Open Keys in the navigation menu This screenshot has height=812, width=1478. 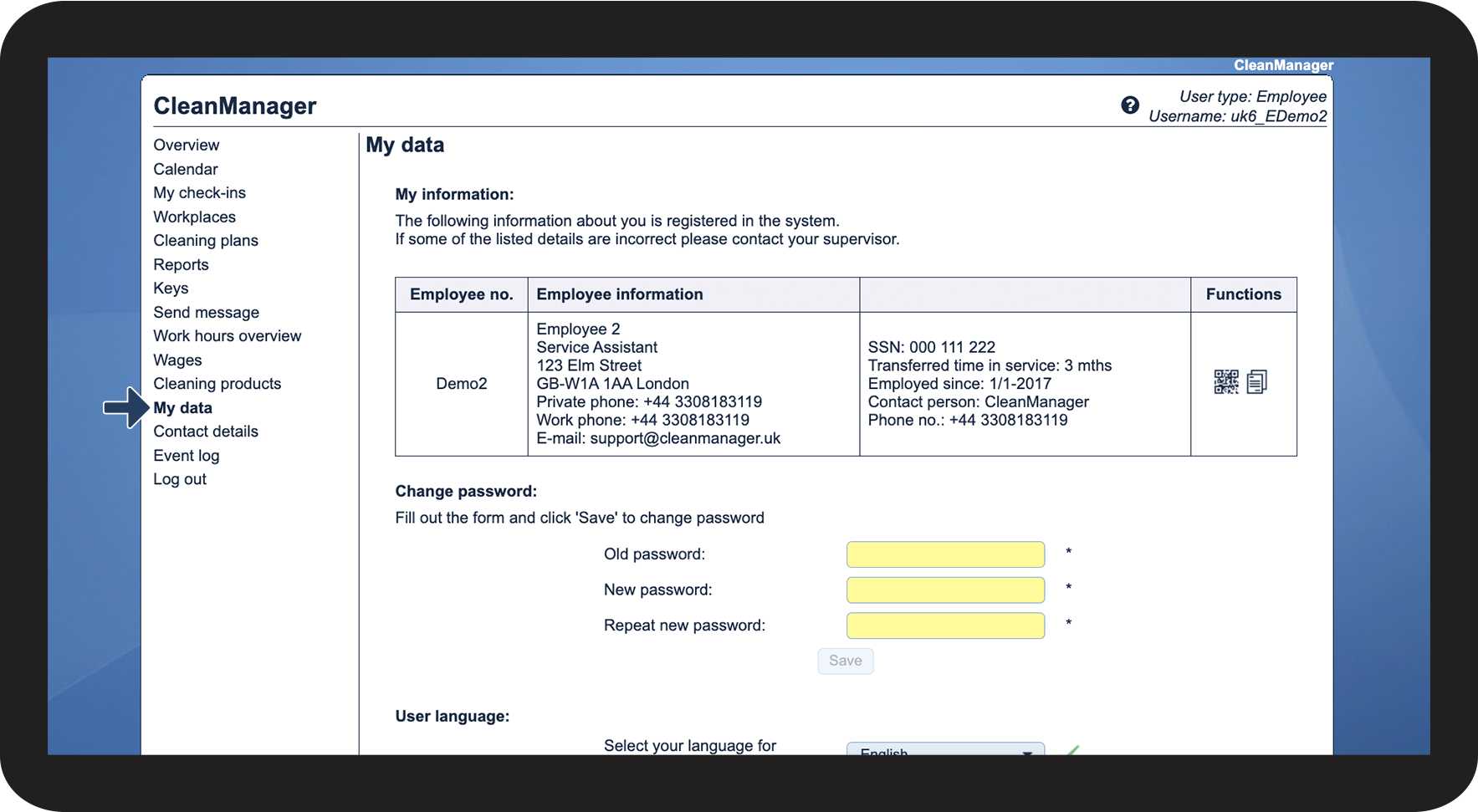[x=171, y=289]
